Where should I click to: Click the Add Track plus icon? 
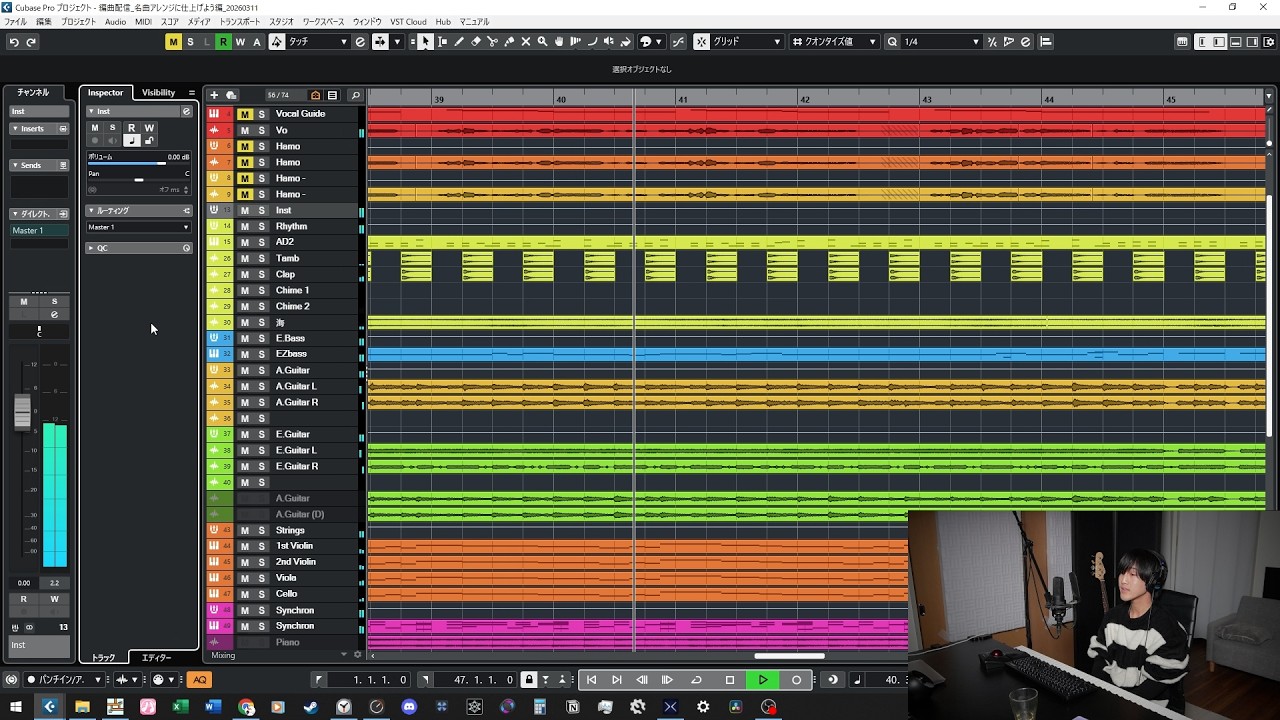214,95
